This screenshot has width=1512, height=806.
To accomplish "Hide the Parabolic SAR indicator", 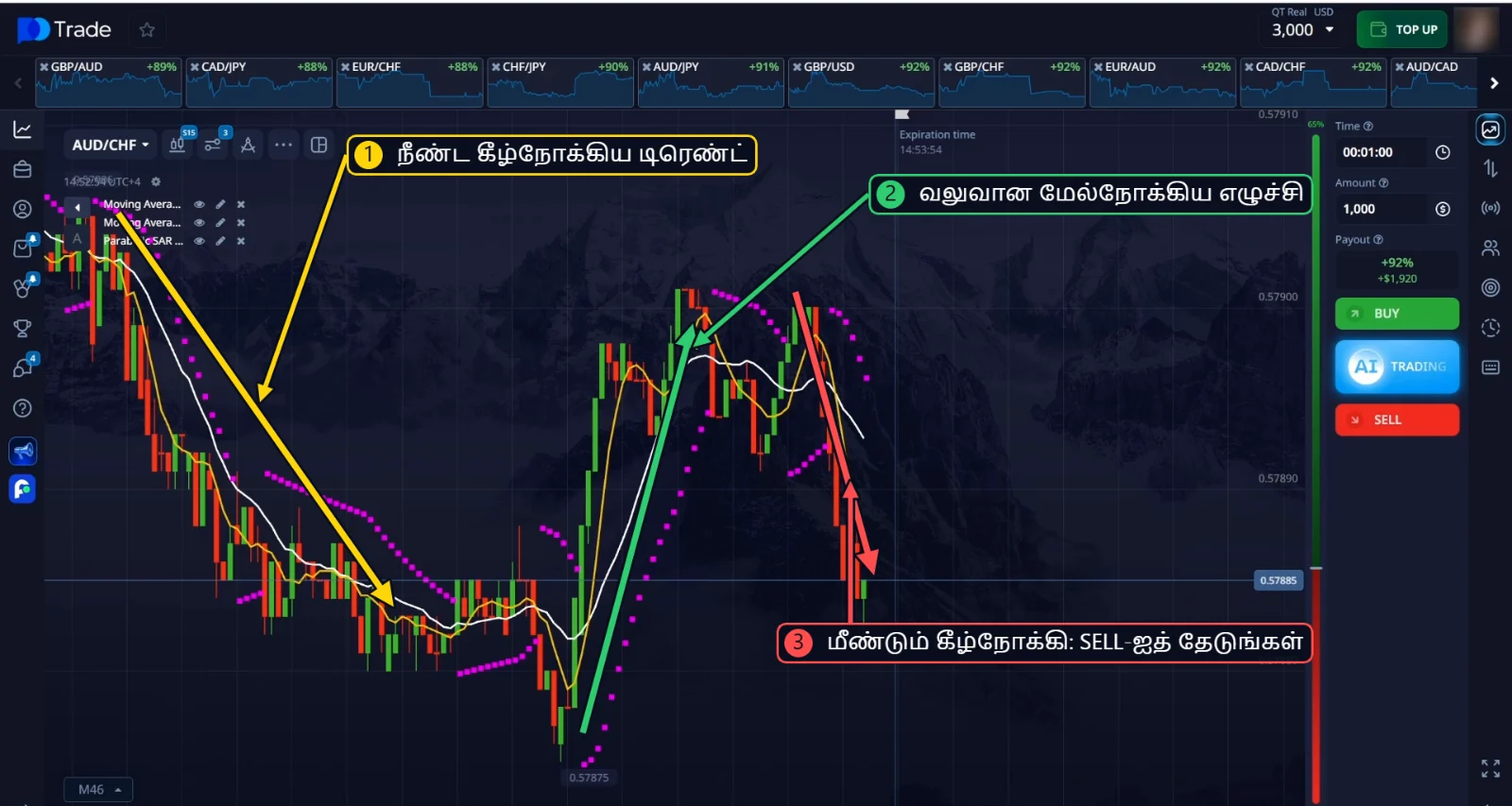I will click(x=199, y=241).
